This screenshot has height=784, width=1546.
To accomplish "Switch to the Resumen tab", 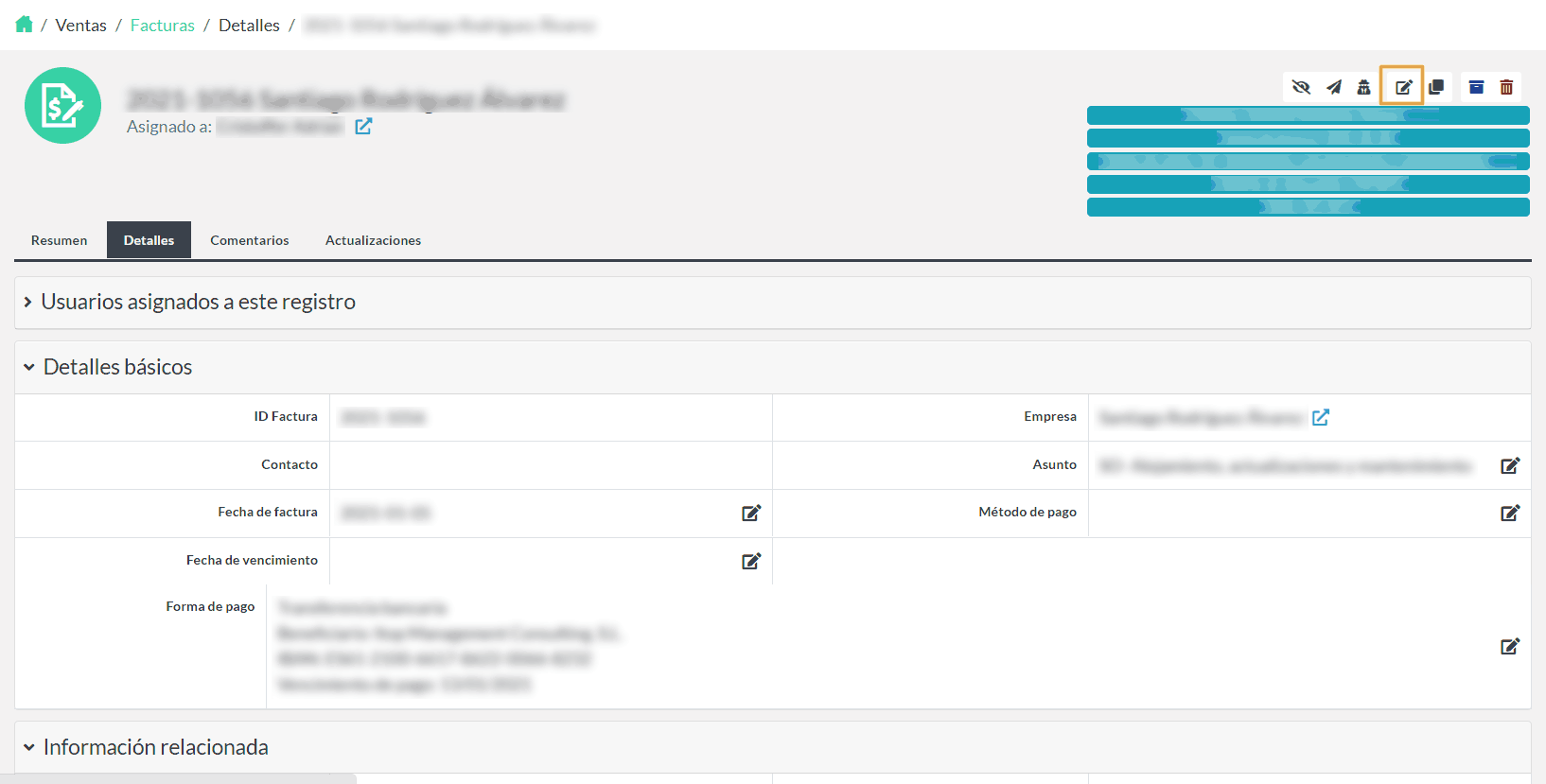I will click(59, 240).
